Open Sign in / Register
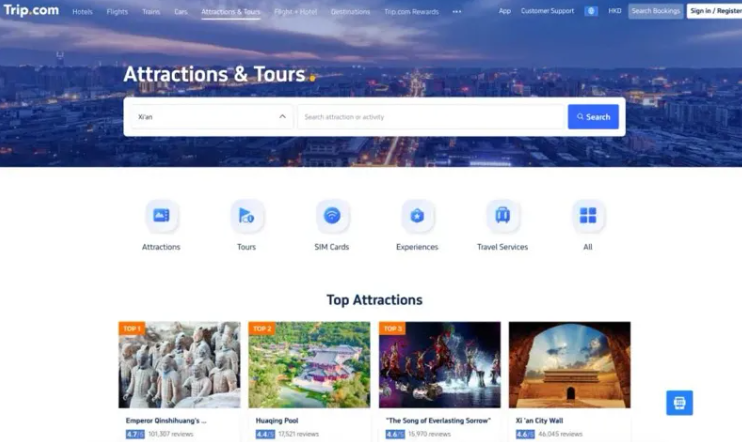This screenshot has height=442, width=742. pyautogui.click(x=715, y=11)
